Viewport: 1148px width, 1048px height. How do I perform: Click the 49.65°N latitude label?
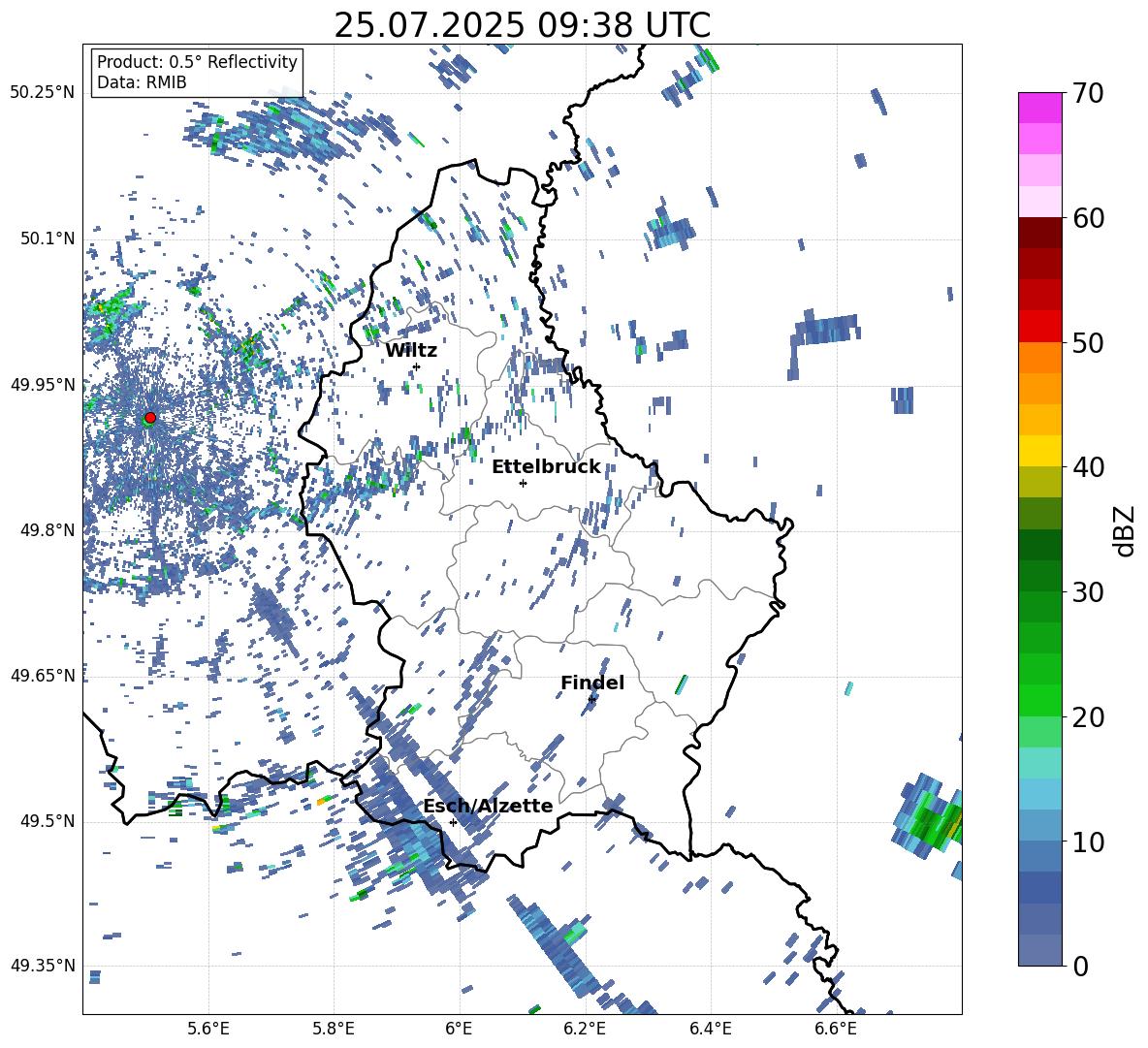tap(43, 675)
